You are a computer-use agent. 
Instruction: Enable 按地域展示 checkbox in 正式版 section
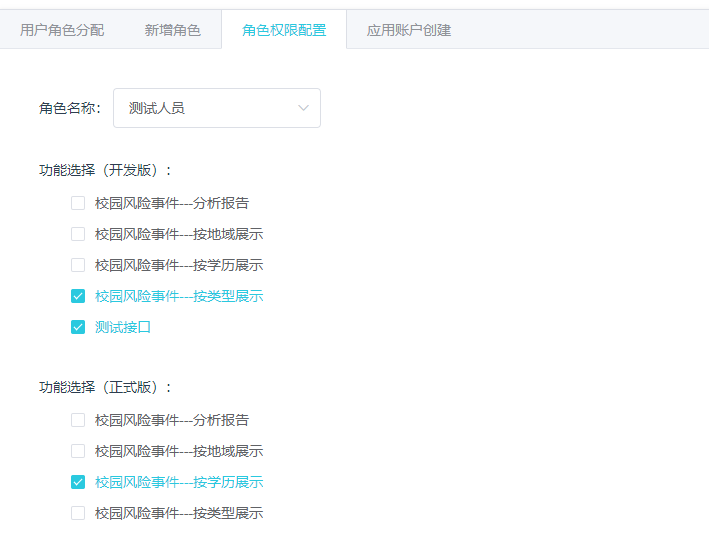click(x=78, y=451)
